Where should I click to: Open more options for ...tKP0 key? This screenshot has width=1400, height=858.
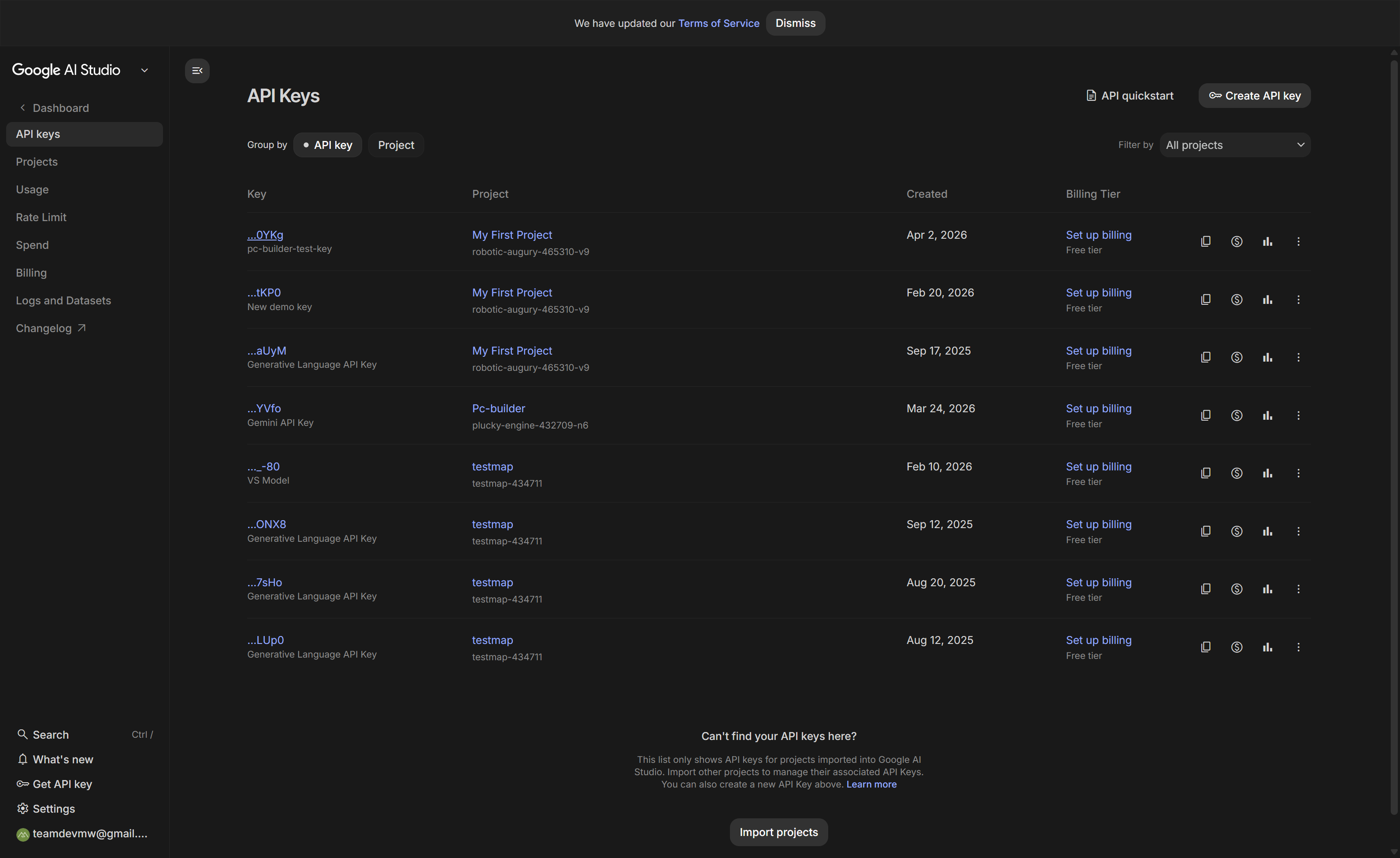1298,300
